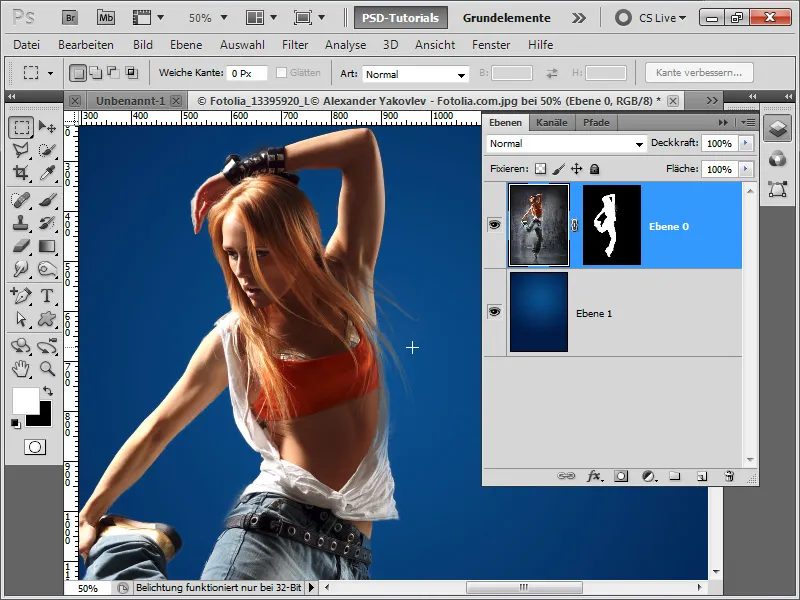The height and width of the screenshot is (600, 800).
Task: Select the Polygonal Lasso tool
Action: coord(21,150)
